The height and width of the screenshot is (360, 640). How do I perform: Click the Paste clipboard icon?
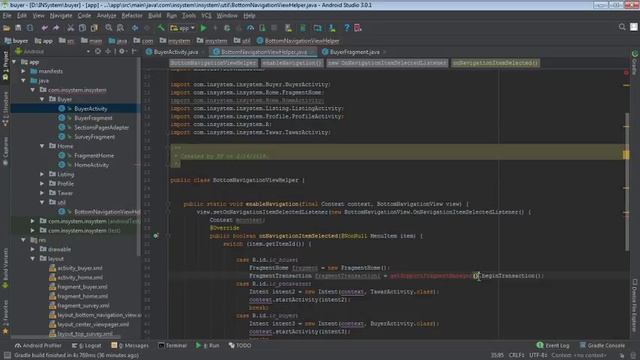(94, 28)
